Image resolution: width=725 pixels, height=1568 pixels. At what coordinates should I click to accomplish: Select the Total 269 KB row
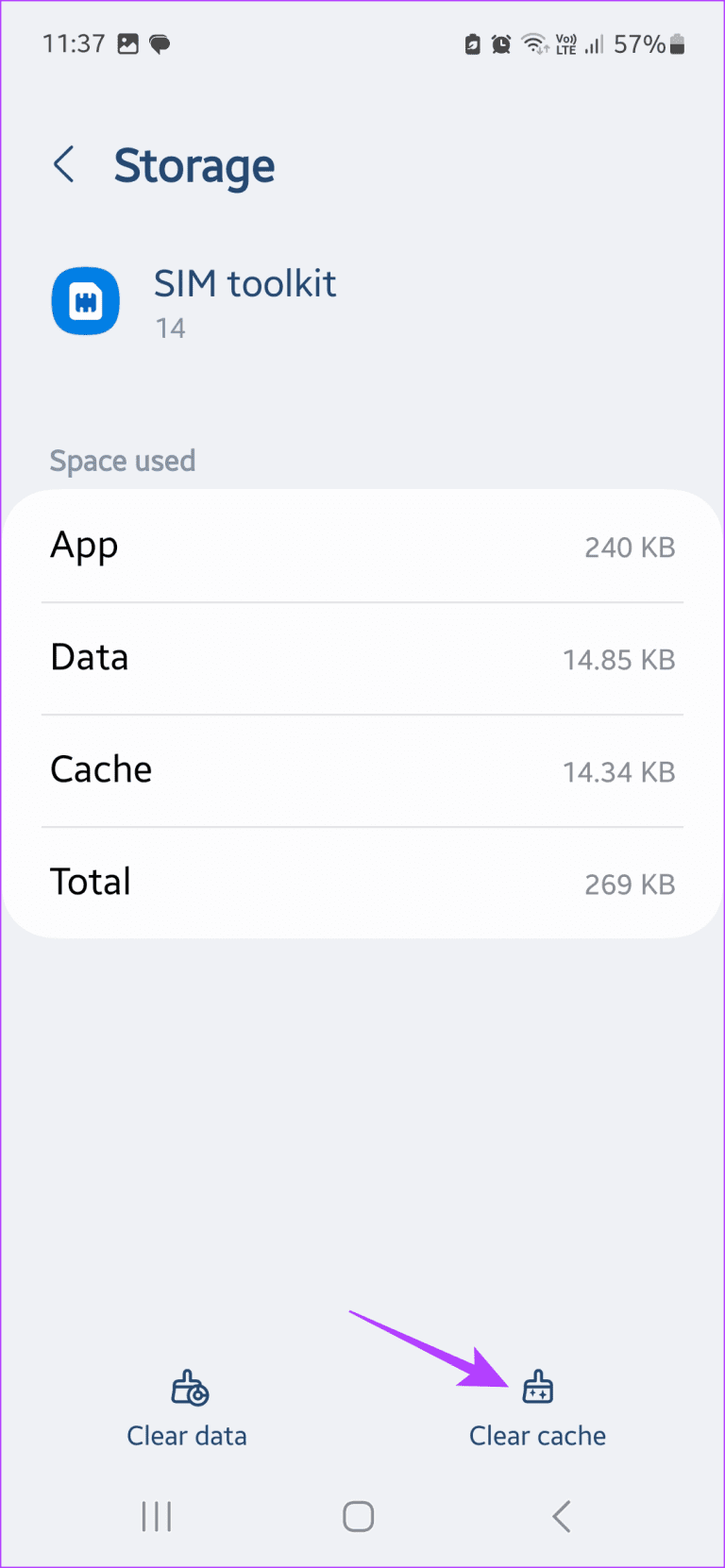pos(362,884)
